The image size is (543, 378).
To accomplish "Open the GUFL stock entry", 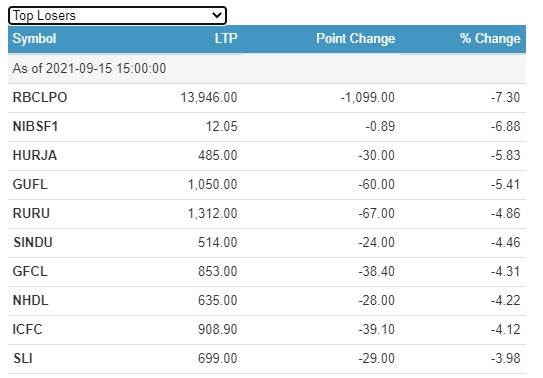I will pyautogui.click(x=30, y=184).
